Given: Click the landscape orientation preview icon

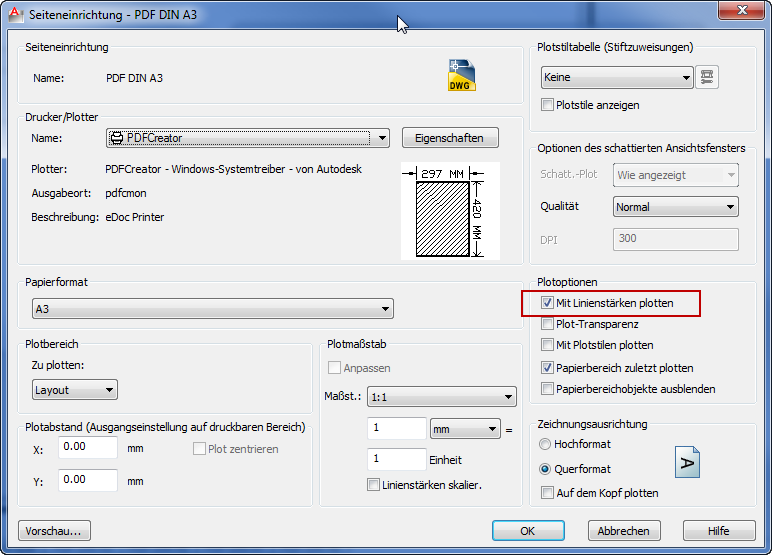Looking at the screenshot, I should tap(687, 462).
